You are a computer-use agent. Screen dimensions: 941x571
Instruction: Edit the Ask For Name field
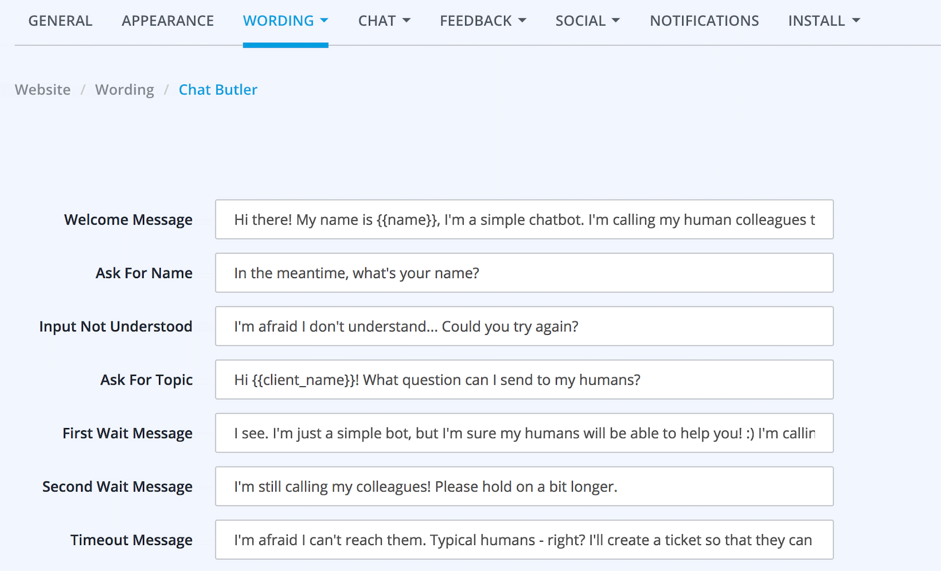pos(525,273)
